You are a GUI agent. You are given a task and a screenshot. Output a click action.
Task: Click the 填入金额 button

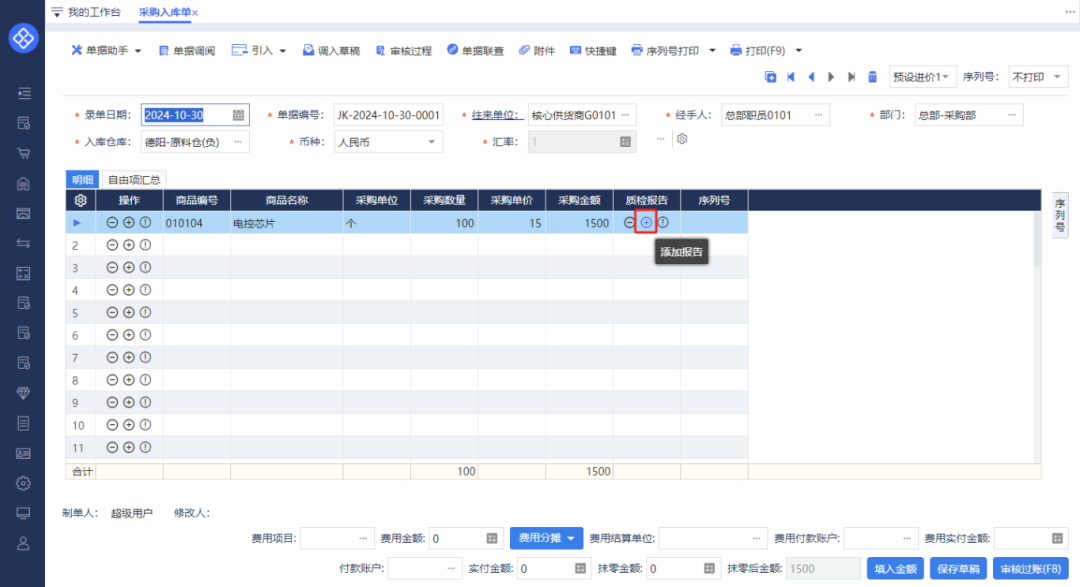coord(895,568)
